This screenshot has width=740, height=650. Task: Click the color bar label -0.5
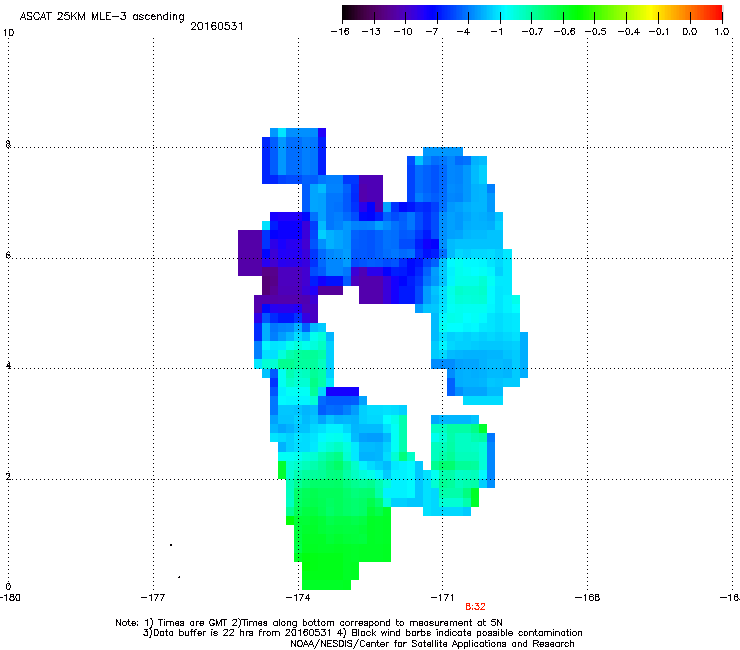pos(596,32)
